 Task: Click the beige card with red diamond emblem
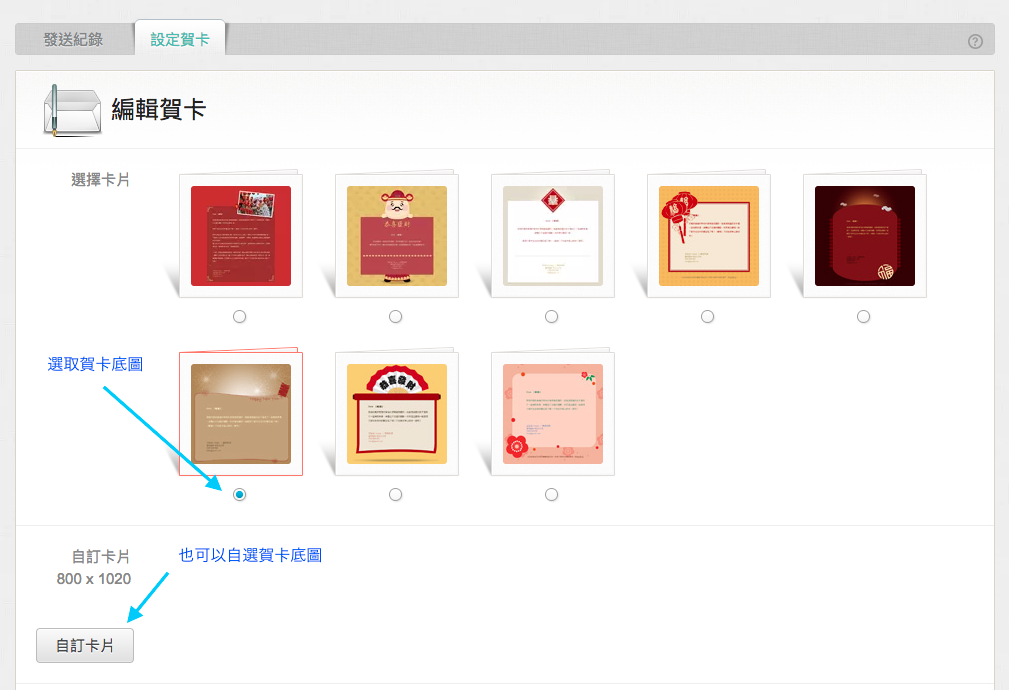[553, 236]
